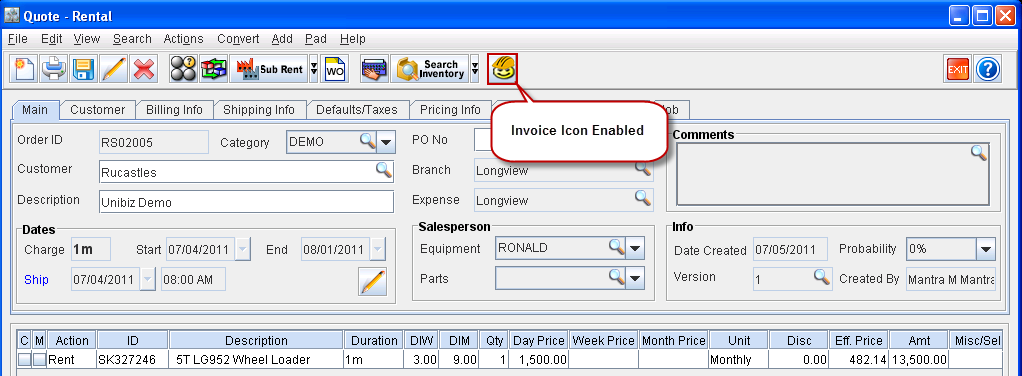The height and width of the screenshot is (376, 1022).
Task: Open the Pad menu
Action: coord(316,39)
